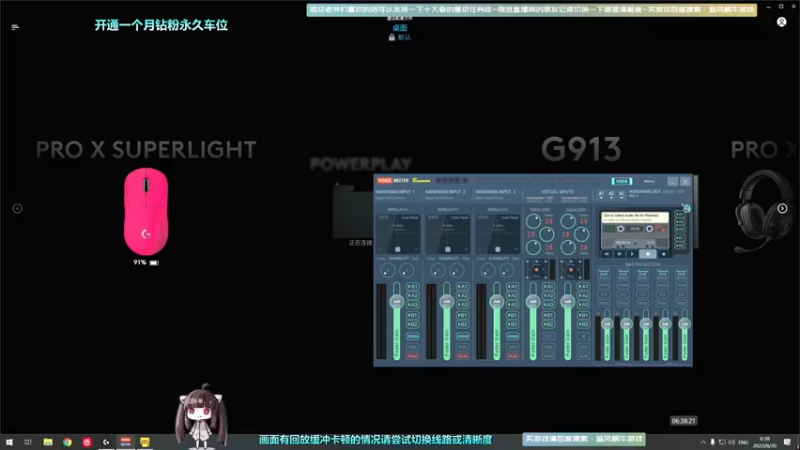This screenshot has width=800, height=450.
Task: Open notification center in system tray
Action: [x=787, y=442]
